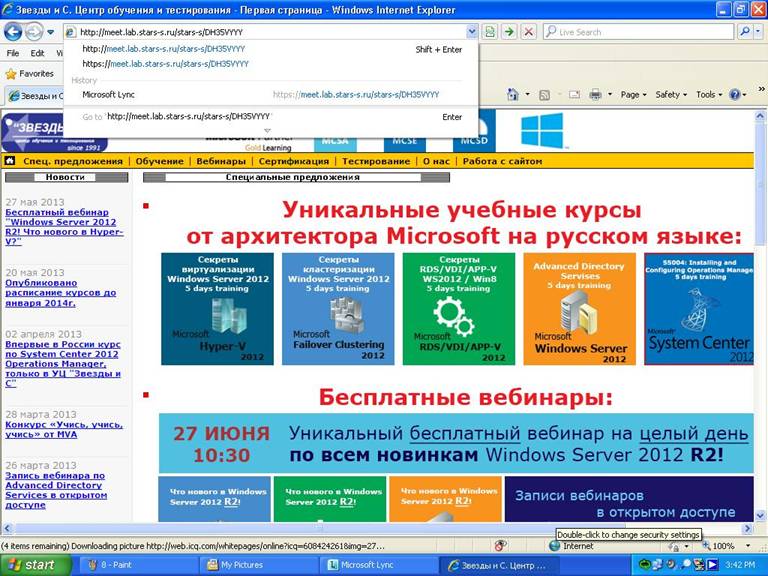
Task: Open the 100% zoom level dropdown
Action: tap(748, 546)
